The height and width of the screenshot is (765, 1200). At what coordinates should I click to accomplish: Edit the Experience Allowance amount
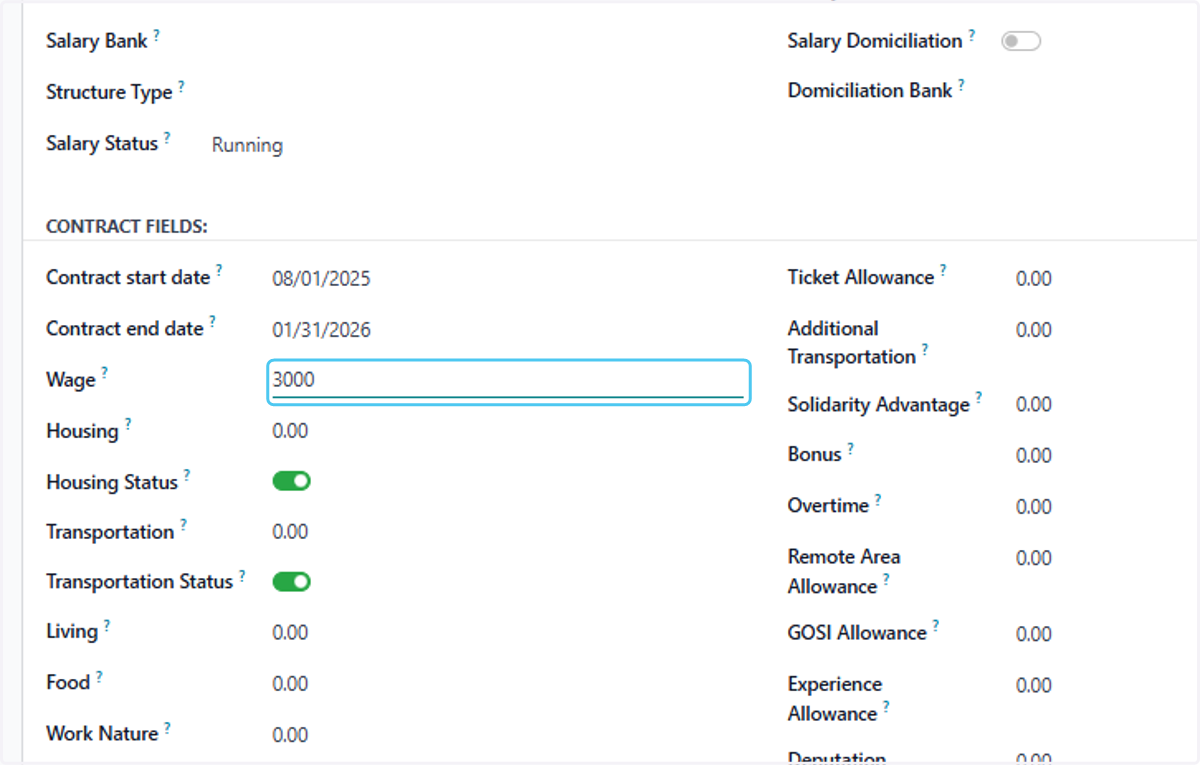(x=1034, y=685)
